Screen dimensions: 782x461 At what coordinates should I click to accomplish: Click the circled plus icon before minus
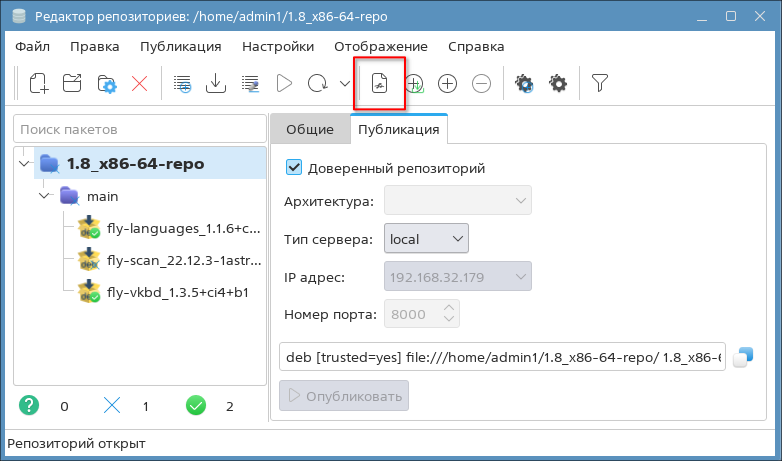448,84
